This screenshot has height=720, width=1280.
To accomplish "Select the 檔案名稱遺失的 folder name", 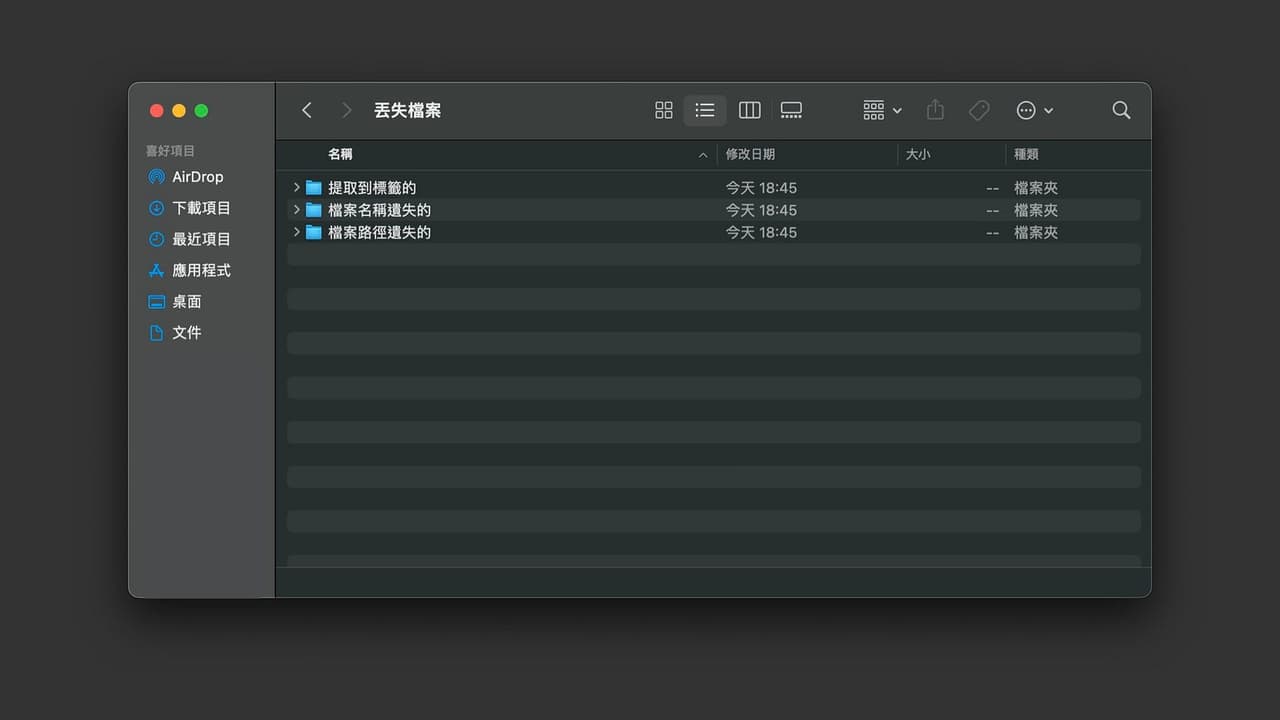I will (x=379, y=210).
